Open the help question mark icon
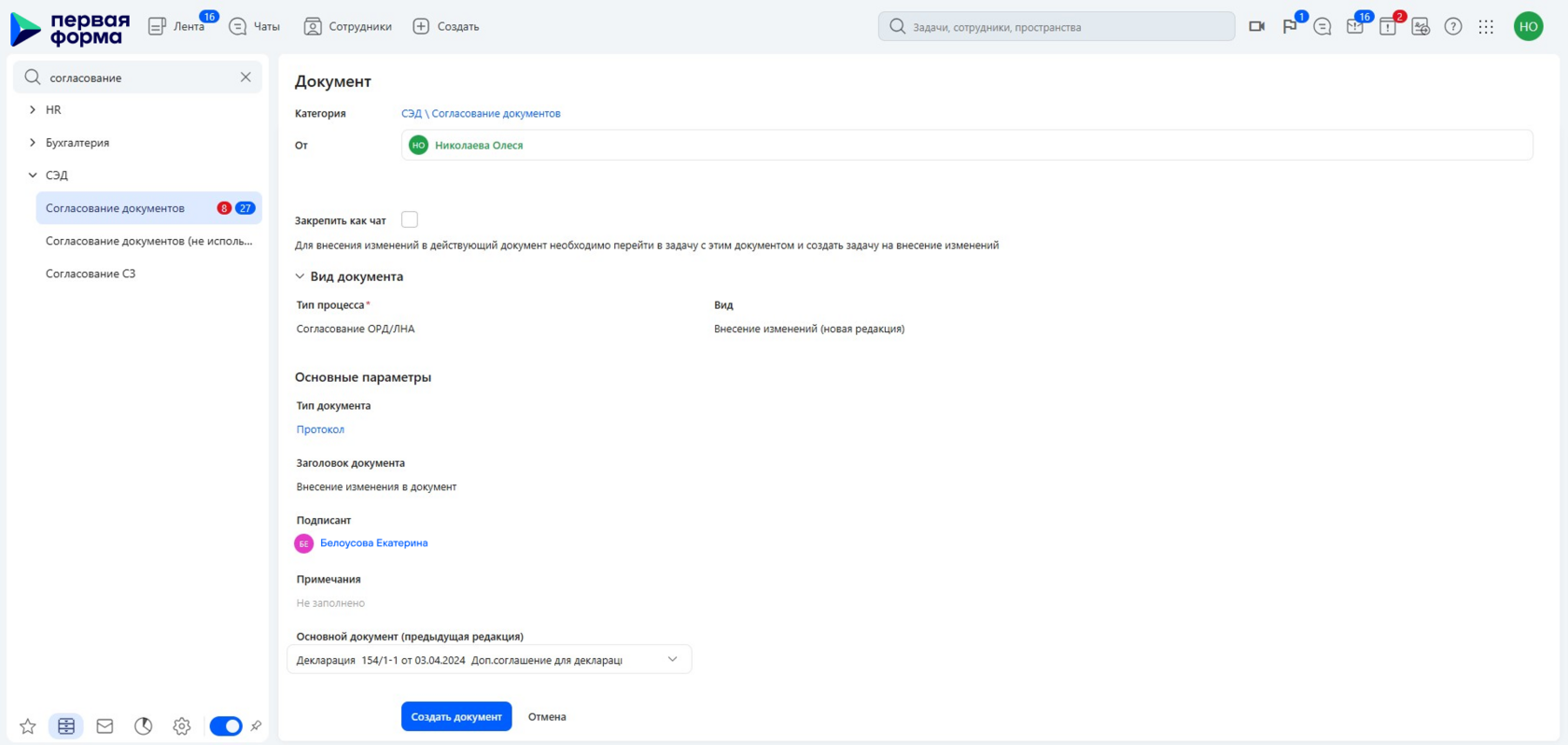This screenshot has width=1568, height=745. pyautogui.click(x=1453, y=27)
